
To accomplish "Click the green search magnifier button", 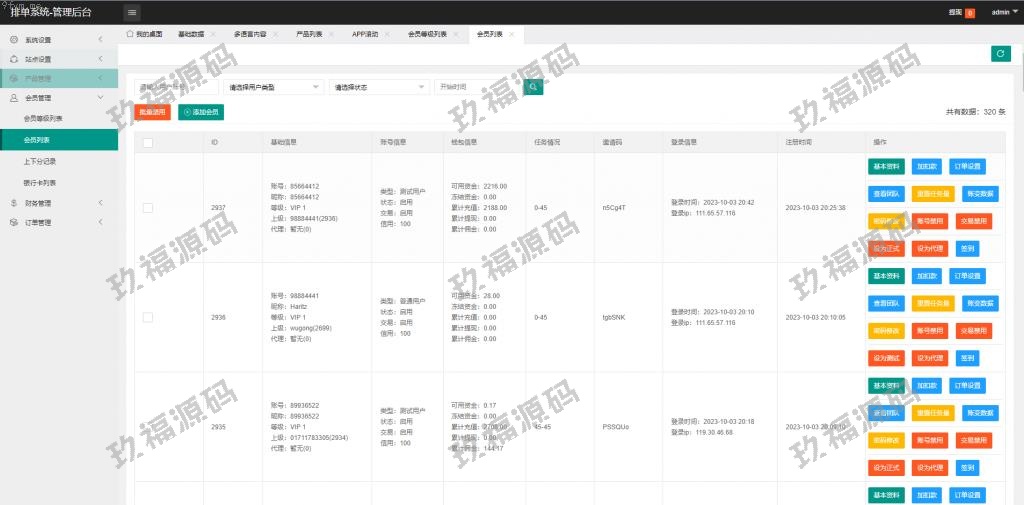I will pos(534,87).
